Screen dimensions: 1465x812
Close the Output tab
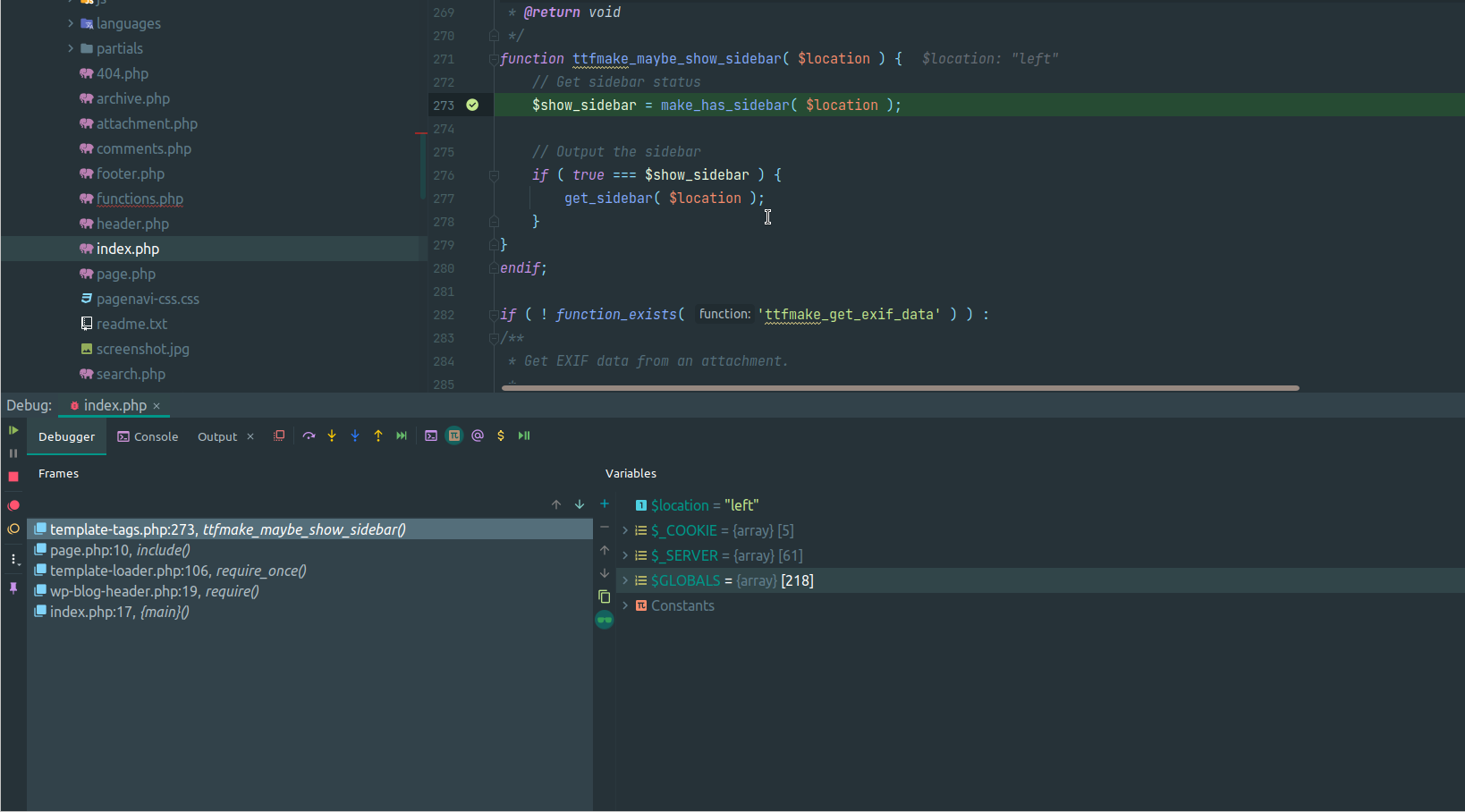[x=250, y=436]
